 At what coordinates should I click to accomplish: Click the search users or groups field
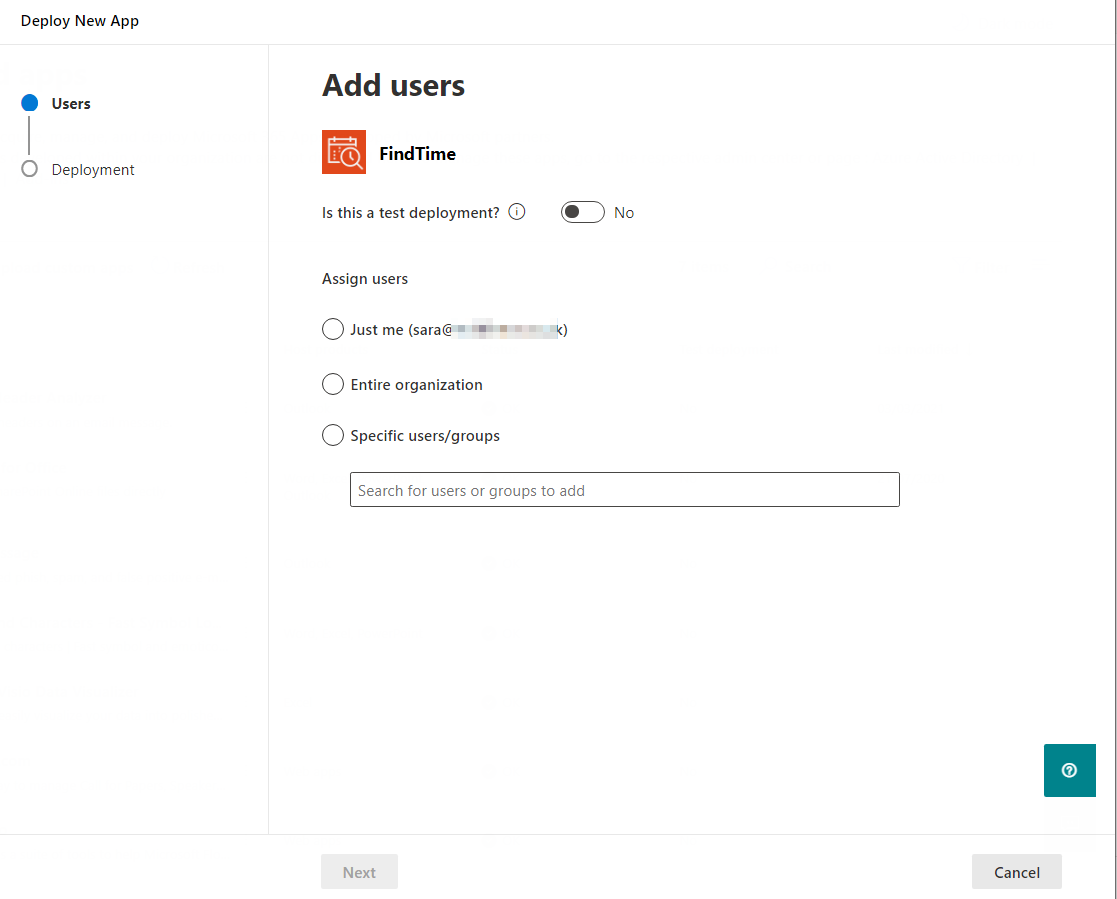point(624,490)
